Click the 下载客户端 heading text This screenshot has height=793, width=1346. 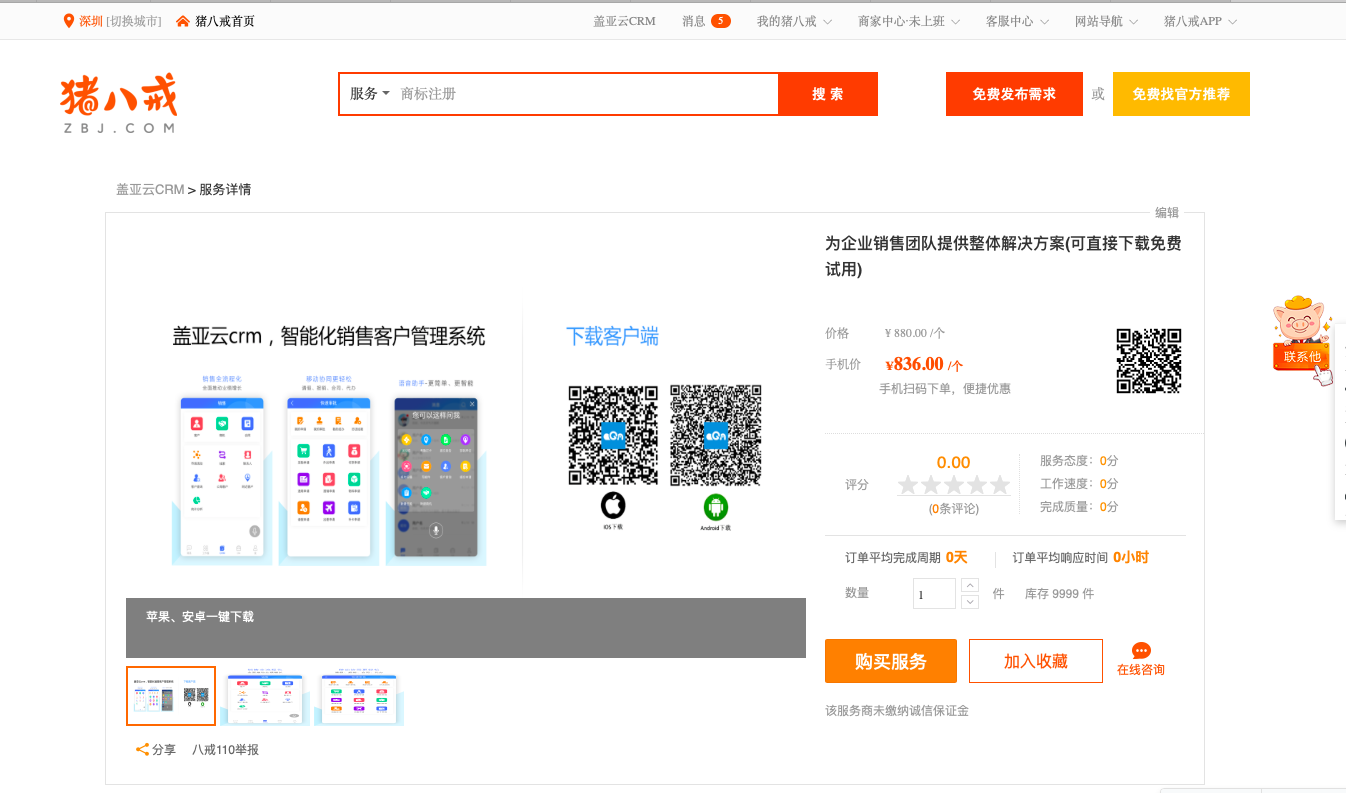coord(612,336)
